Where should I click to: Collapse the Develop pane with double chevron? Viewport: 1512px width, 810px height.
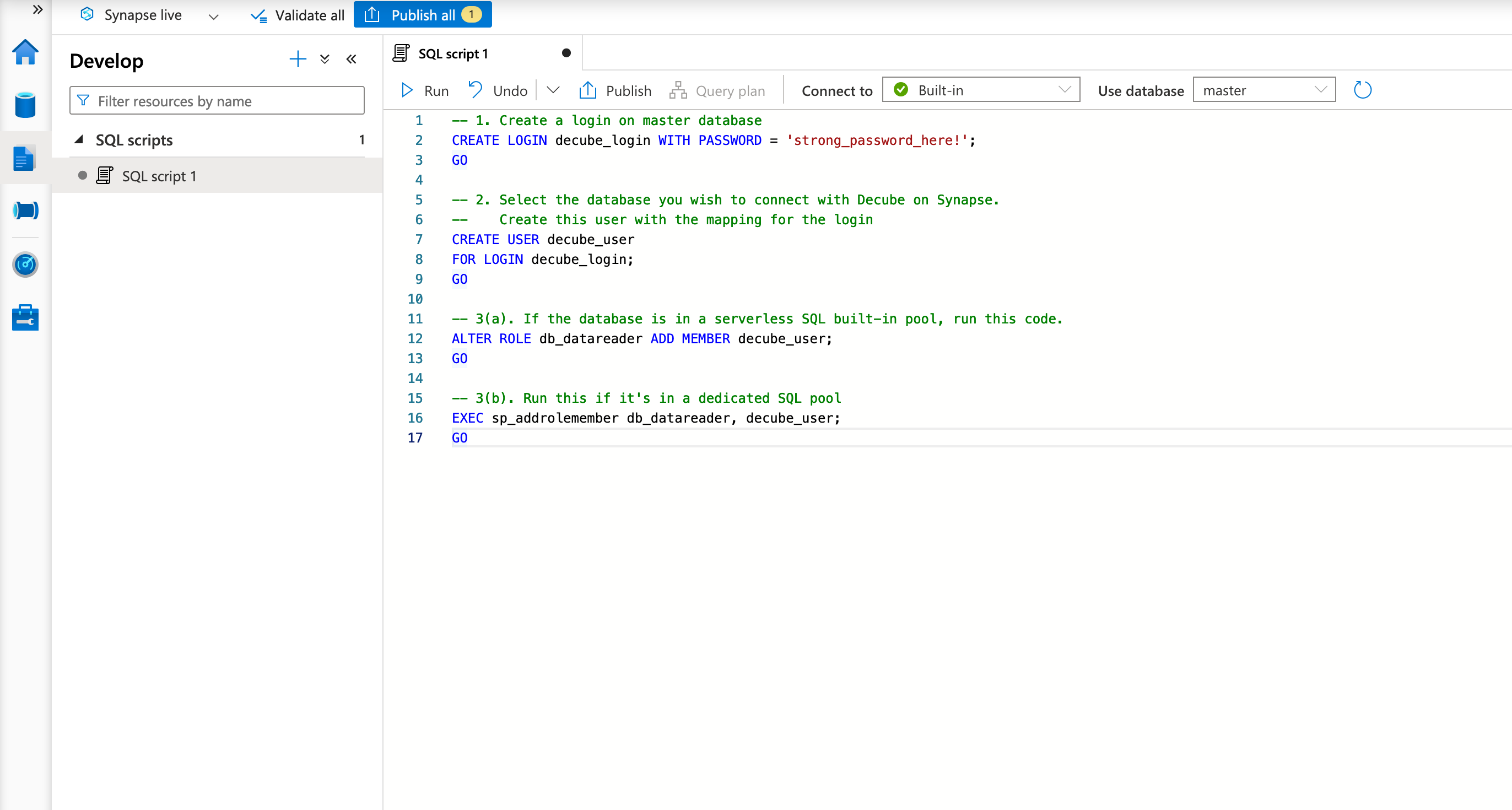point(351,60)
